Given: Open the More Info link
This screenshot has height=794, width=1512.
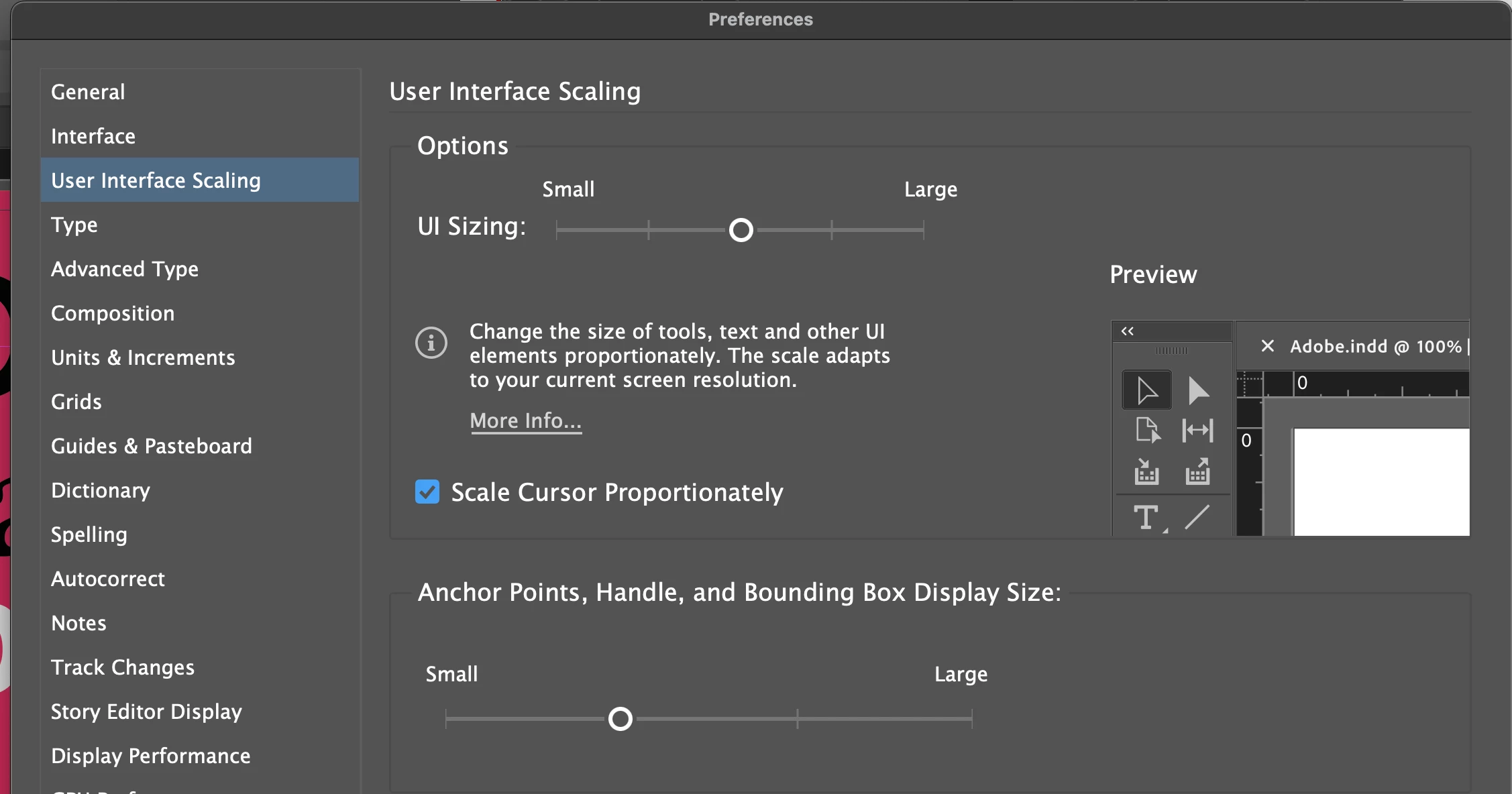Looking at the screenshot, I should (525, 420).
